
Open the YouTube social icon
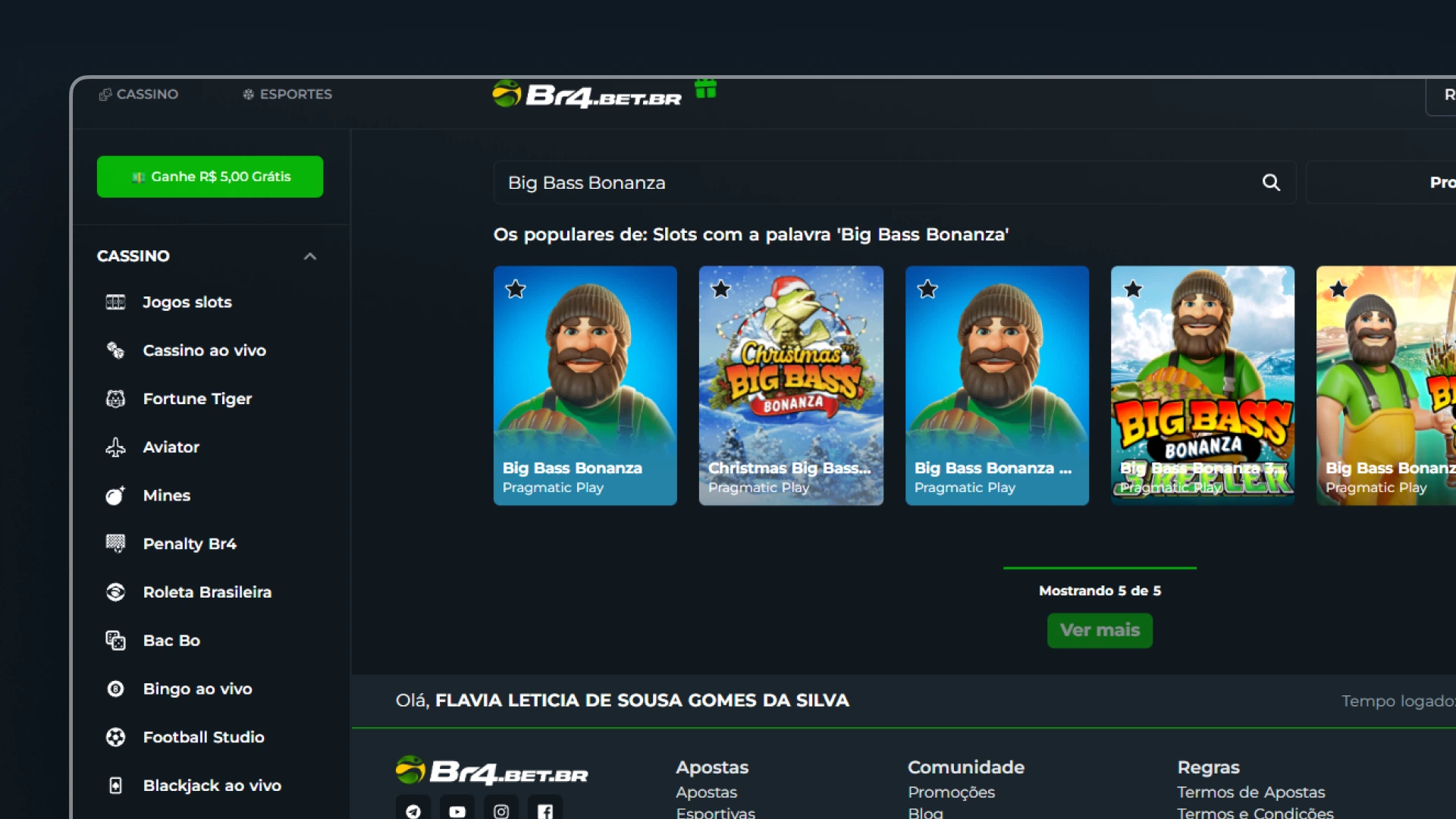[x=457, y=811]
